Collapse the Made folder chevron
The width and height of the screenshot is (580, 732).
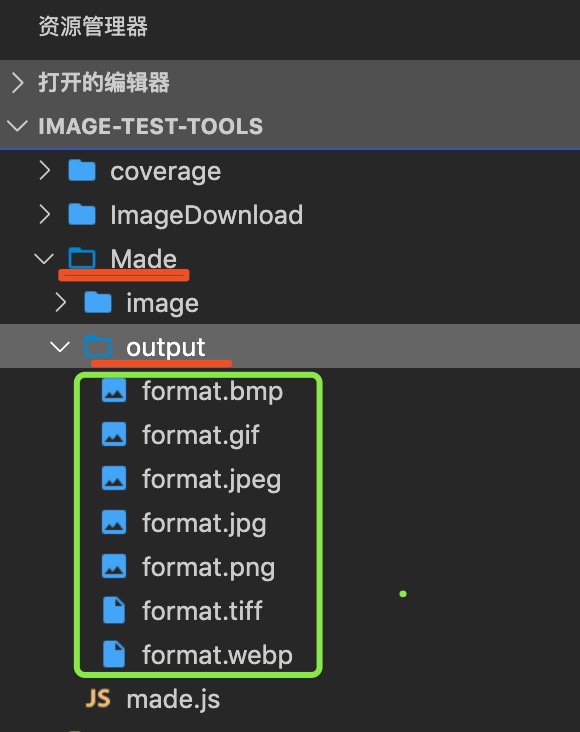tap(44, 258)
